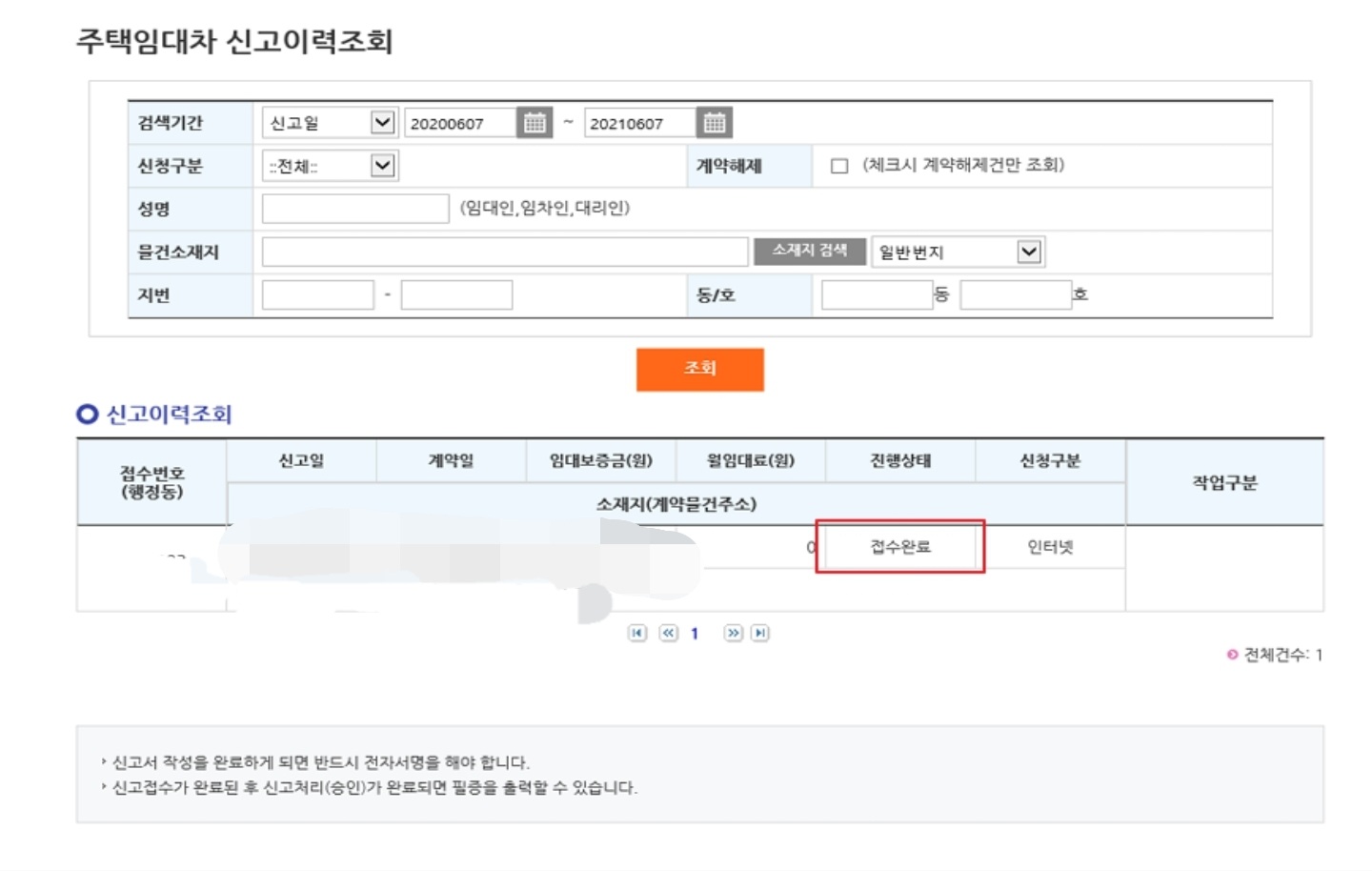
Task: Click the 성명 name input field
Action: (x=355, y=209)
